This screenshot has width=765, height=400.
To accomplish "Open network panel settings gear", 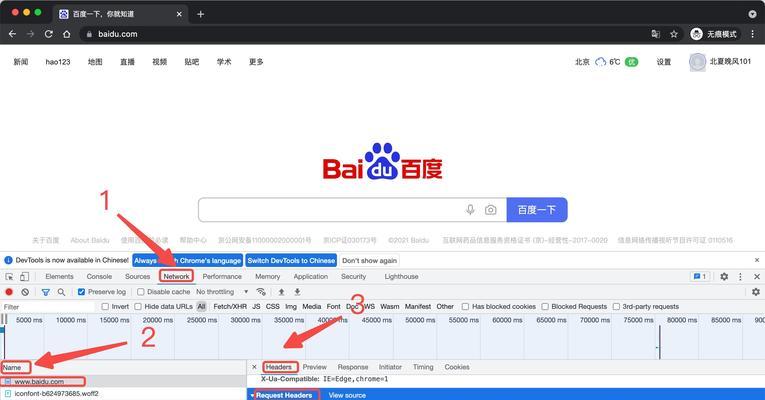I will (756, 292).
